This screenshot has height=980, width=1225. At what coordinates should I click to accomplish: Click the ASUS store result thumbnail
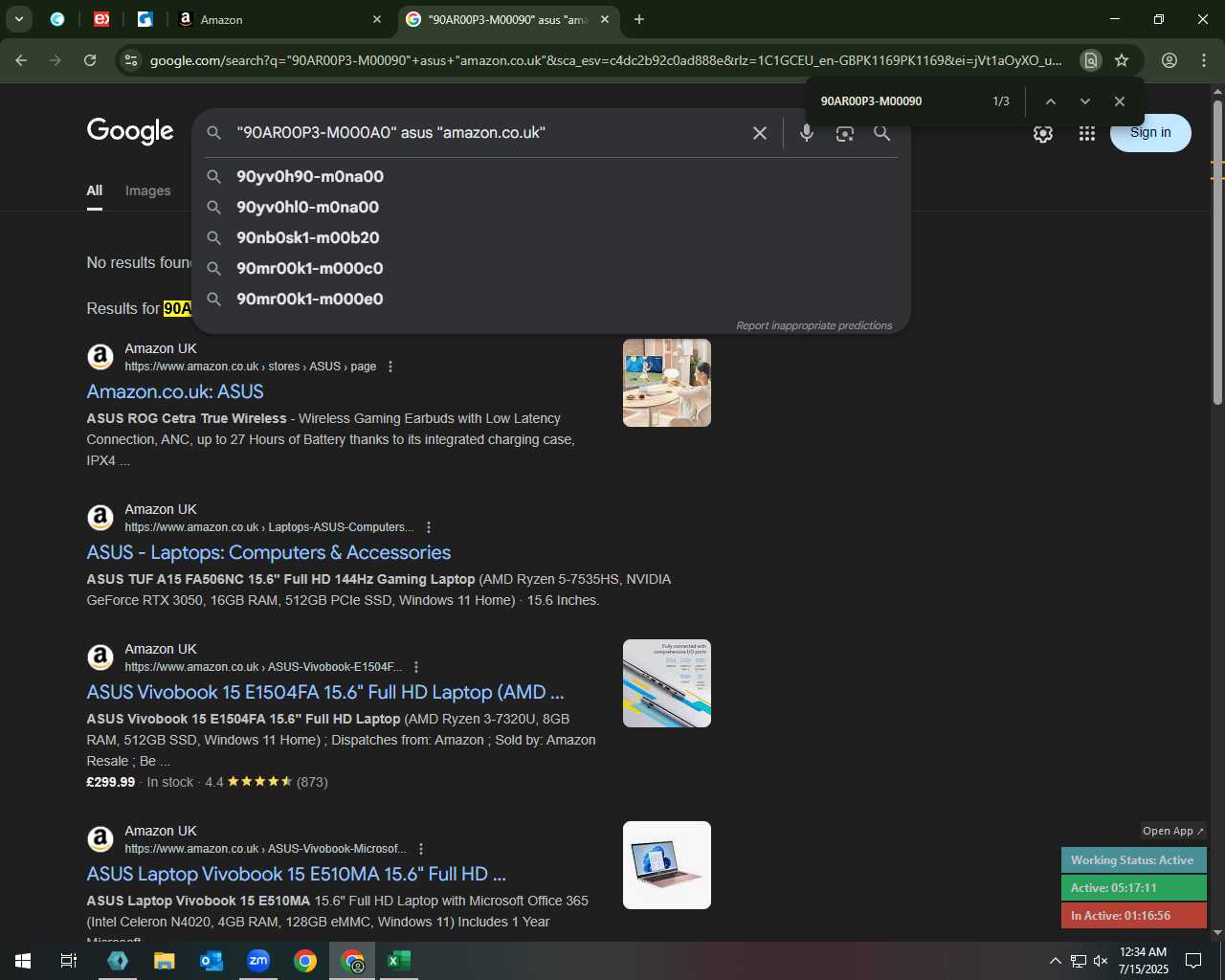pyautogui.click(x=667, y=383)
